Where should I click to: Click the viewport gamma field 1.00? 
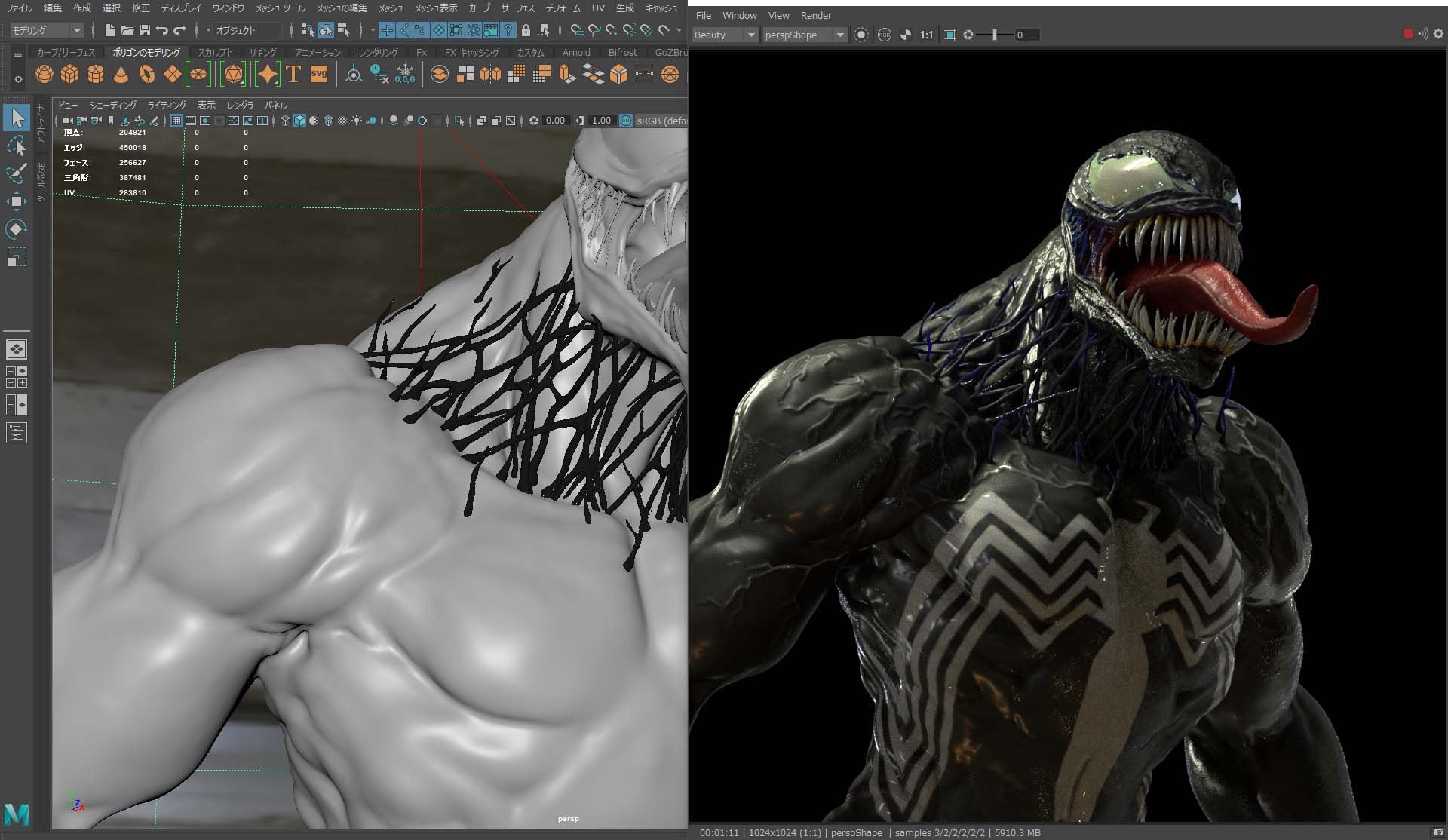[601, 121]
